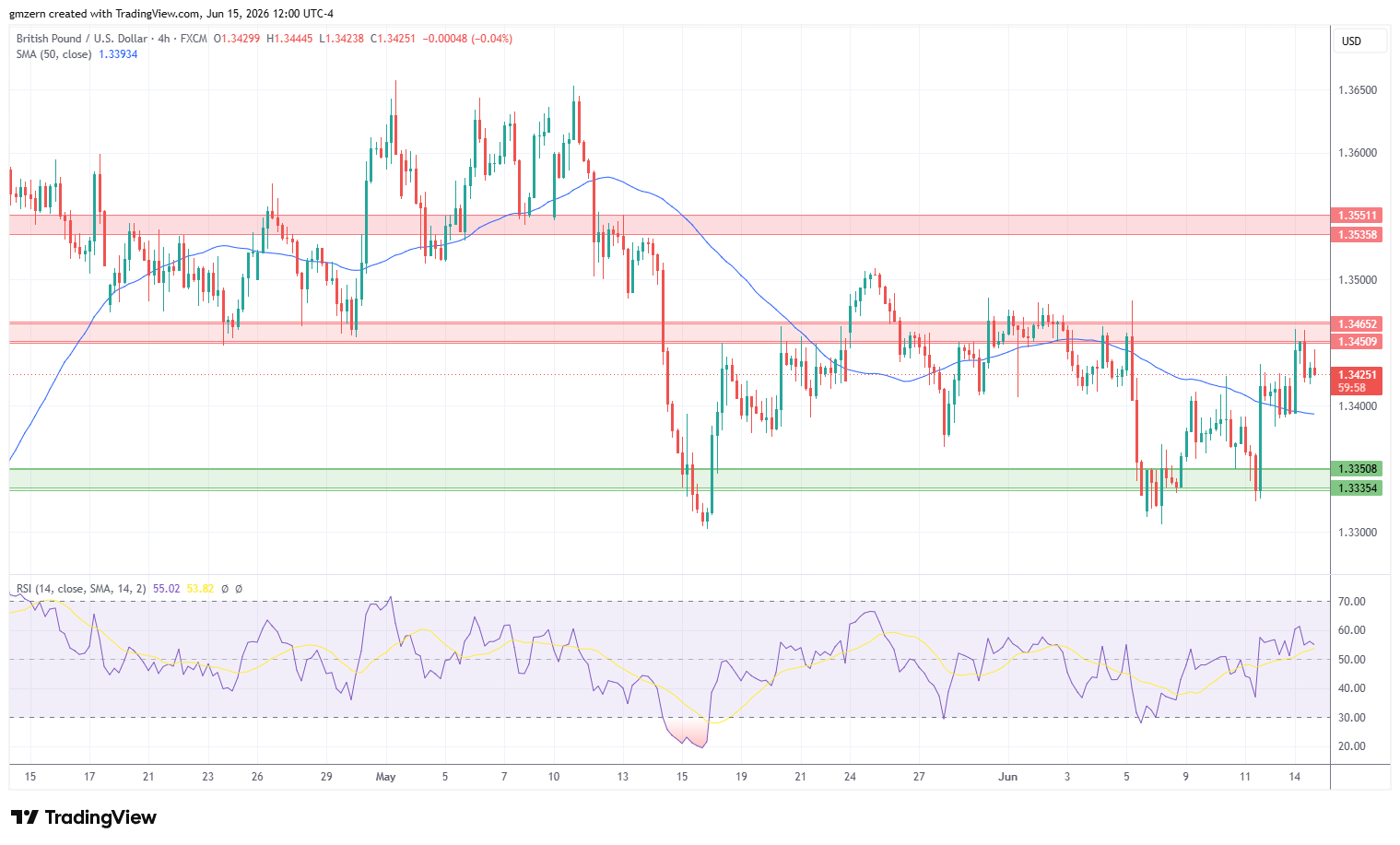This screenshot has height=845, width=1400.
Task: Click the open price O1.34299
Action: (x=237, y=39)
